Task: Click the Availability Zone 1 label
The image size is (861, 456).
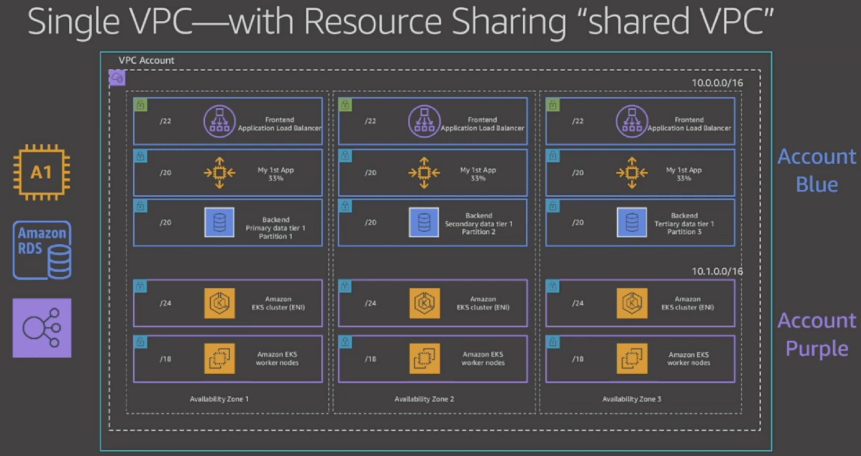Action: click(219, 399)
